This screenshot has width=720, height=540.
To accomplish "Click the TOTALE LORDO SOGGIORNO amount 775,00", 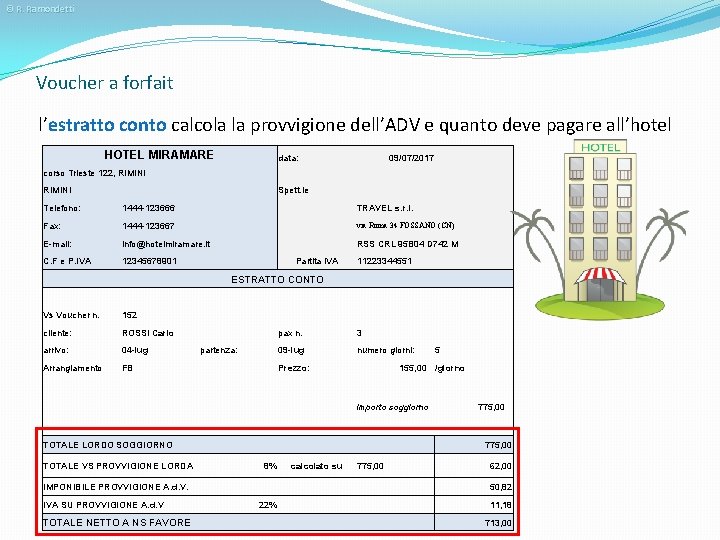I will tap(498, 445).
